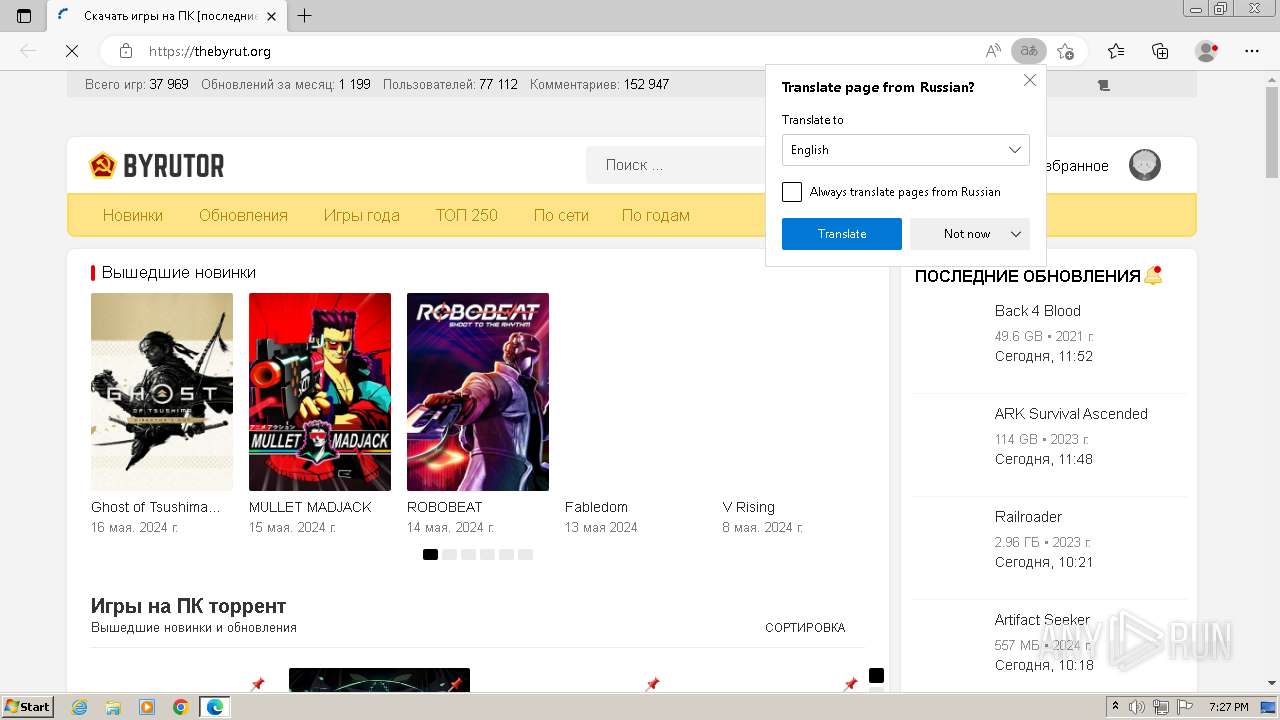Open media player from taskbar
Screen dimensions: 1280x720
pyautogui.click(x=147, y=707)
